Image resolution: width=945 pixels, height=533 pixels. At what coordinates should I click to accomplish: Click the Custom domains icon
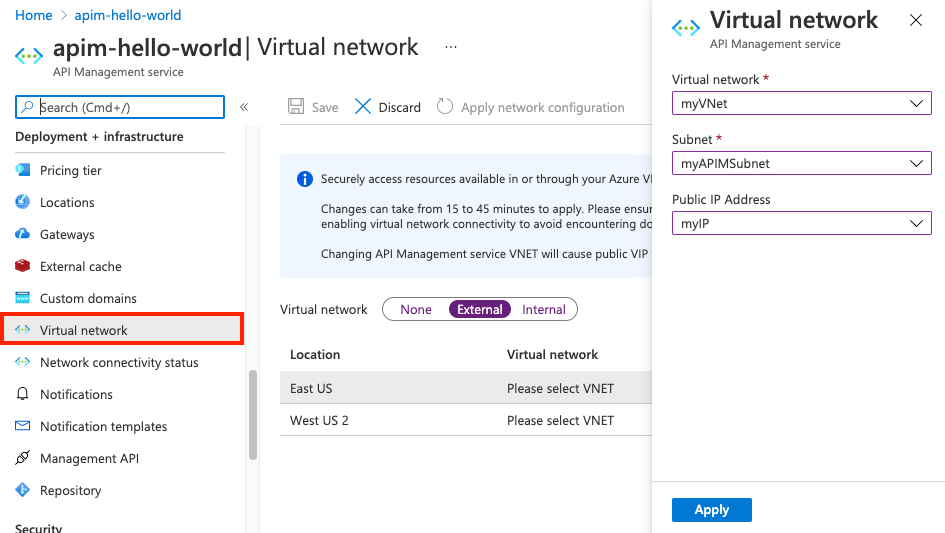[x=23, y=298]
